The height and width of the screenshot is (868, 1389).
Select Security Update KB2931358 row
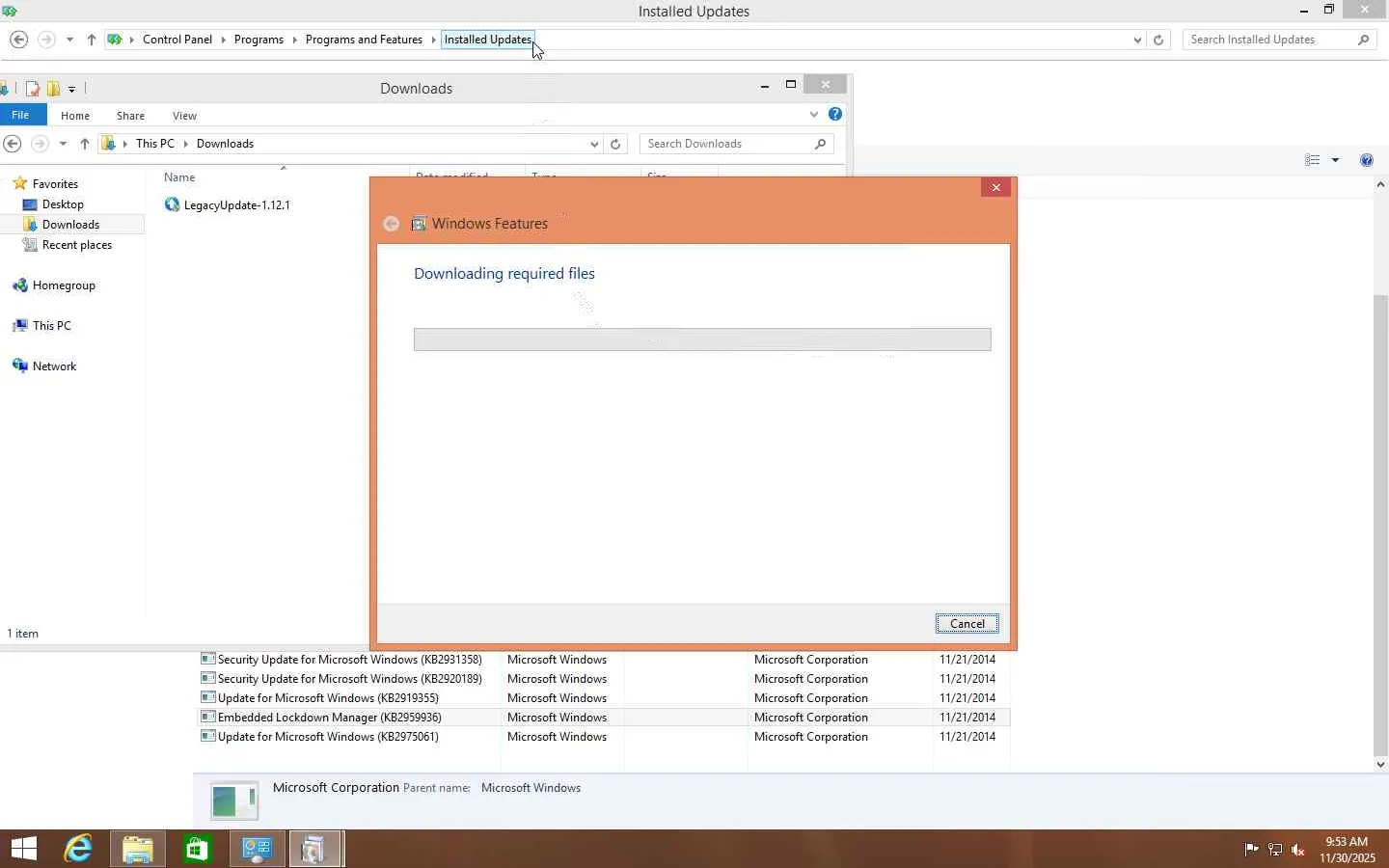click(605, 660)
